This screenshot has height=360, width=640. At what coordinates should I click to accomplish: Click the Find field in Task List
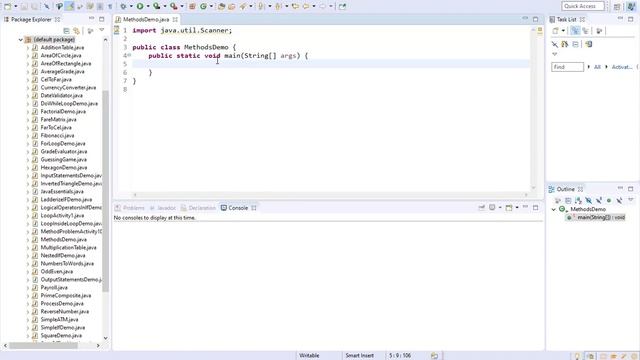(567, 67)
